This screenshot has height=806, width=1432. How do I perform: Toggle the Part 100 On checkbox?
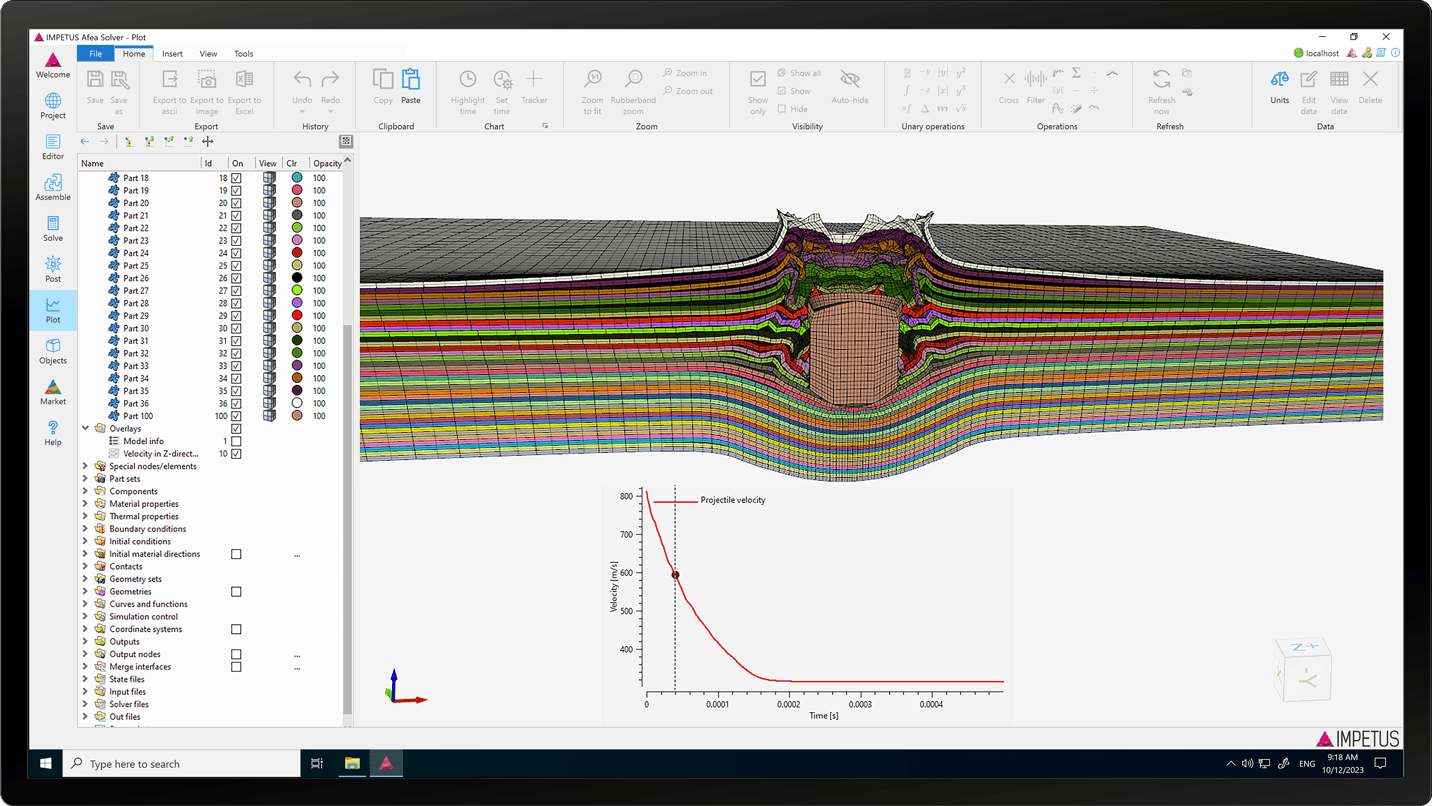pos(236,416)
